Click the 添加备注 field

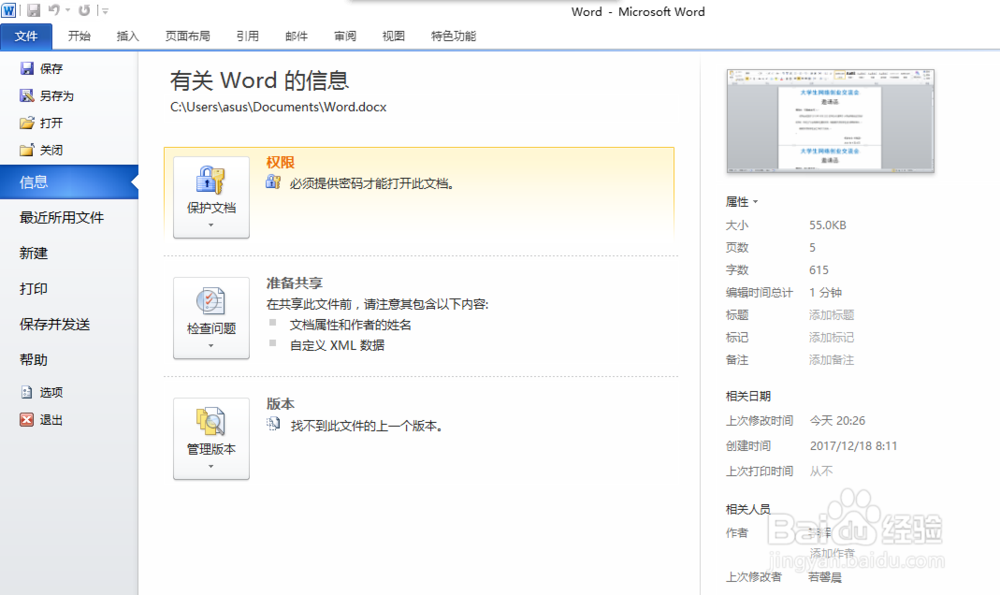click(832, 360)
